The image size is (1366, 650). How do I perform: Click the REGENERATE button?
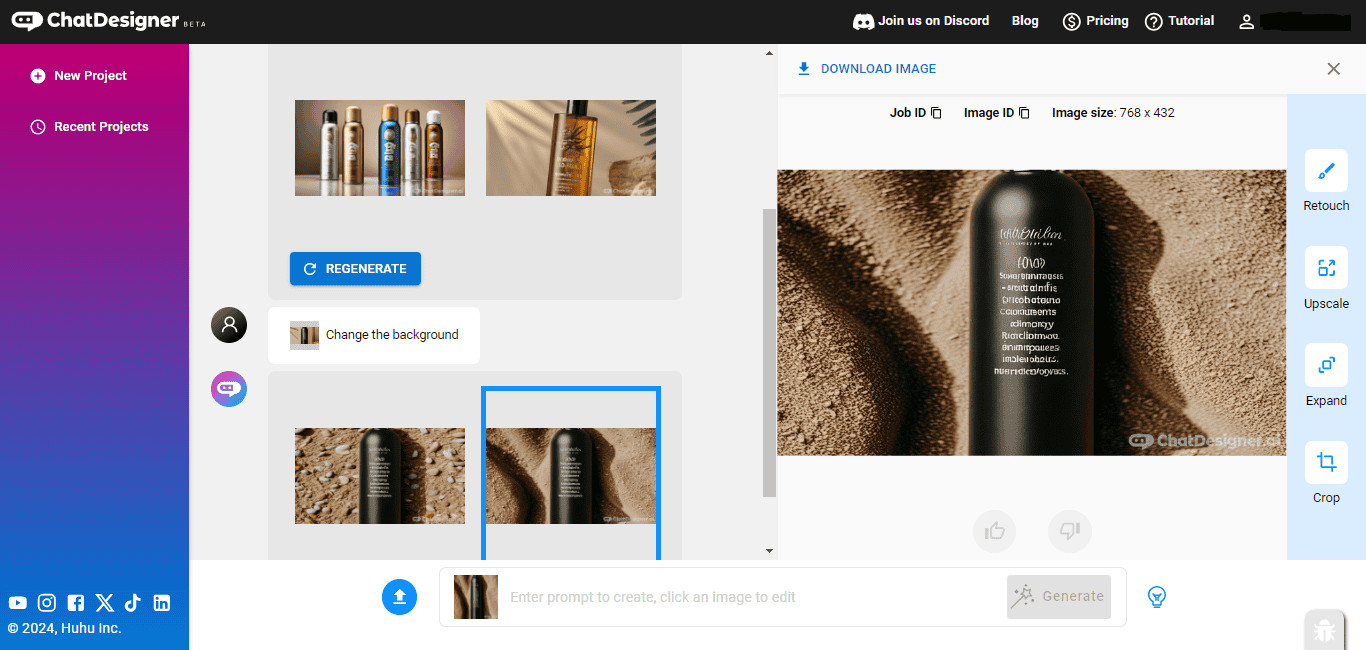[355, 269]
